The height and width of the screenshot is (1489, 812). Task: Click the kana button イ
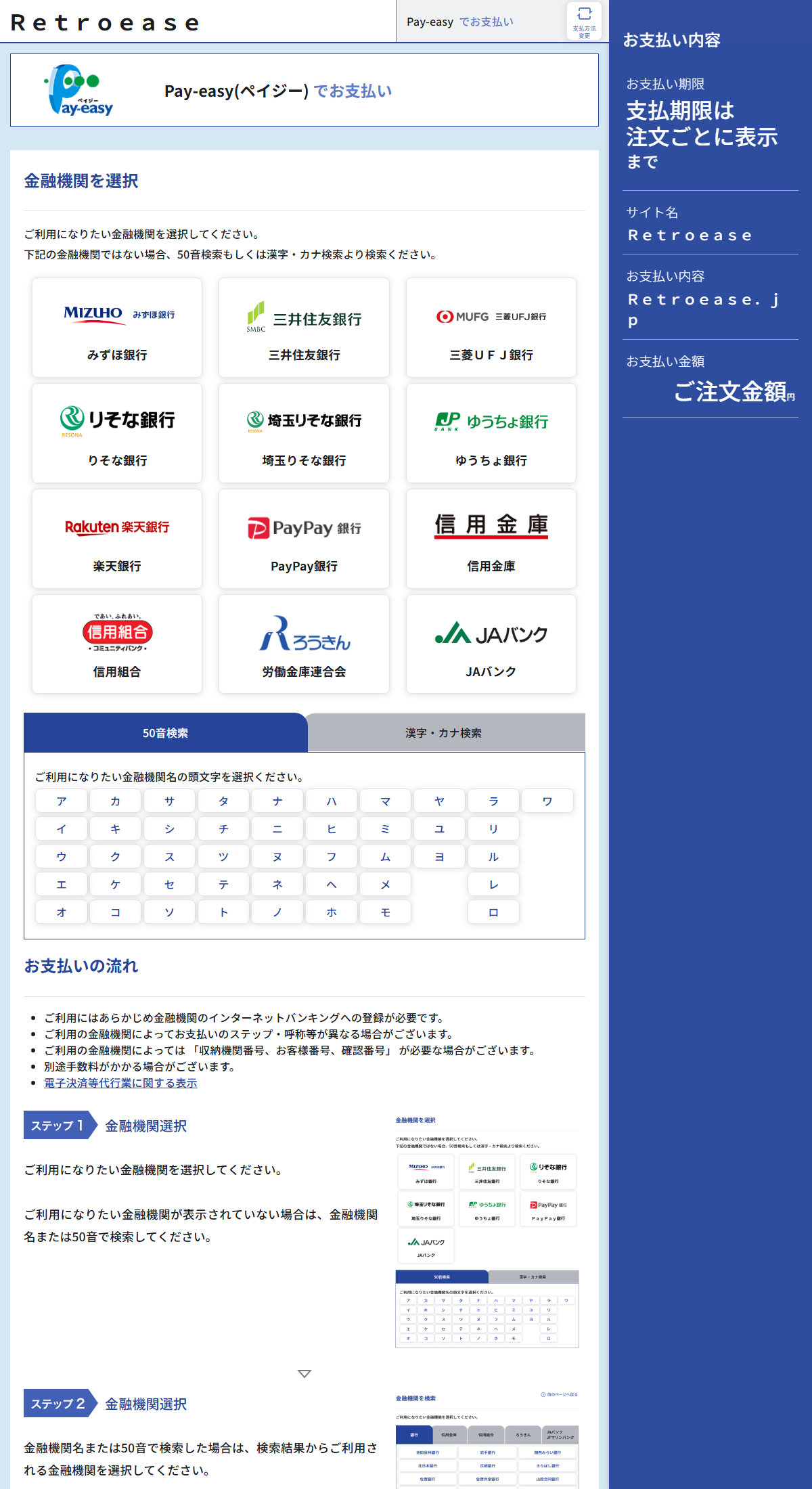click(x=62, y=828)
